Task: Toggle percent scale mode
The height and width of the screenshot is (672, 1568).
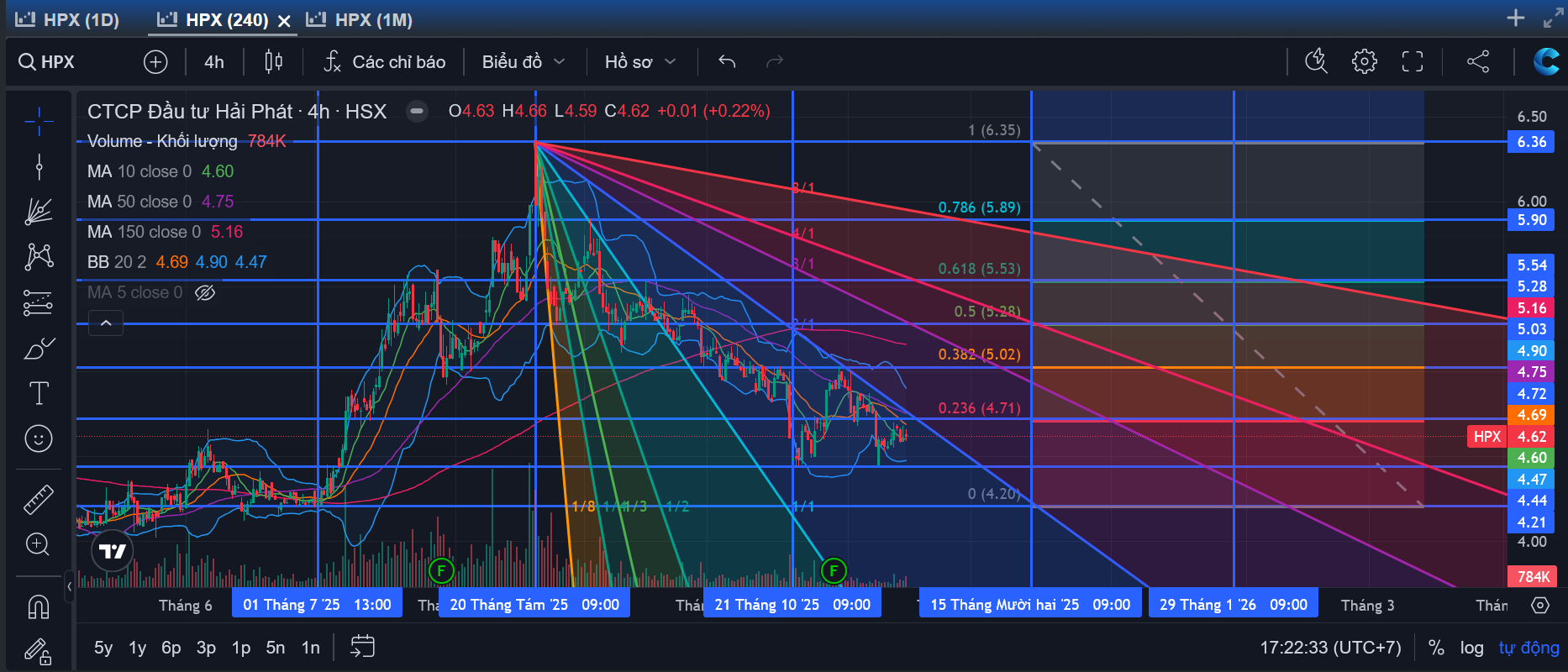Action: pos(1436,647)
